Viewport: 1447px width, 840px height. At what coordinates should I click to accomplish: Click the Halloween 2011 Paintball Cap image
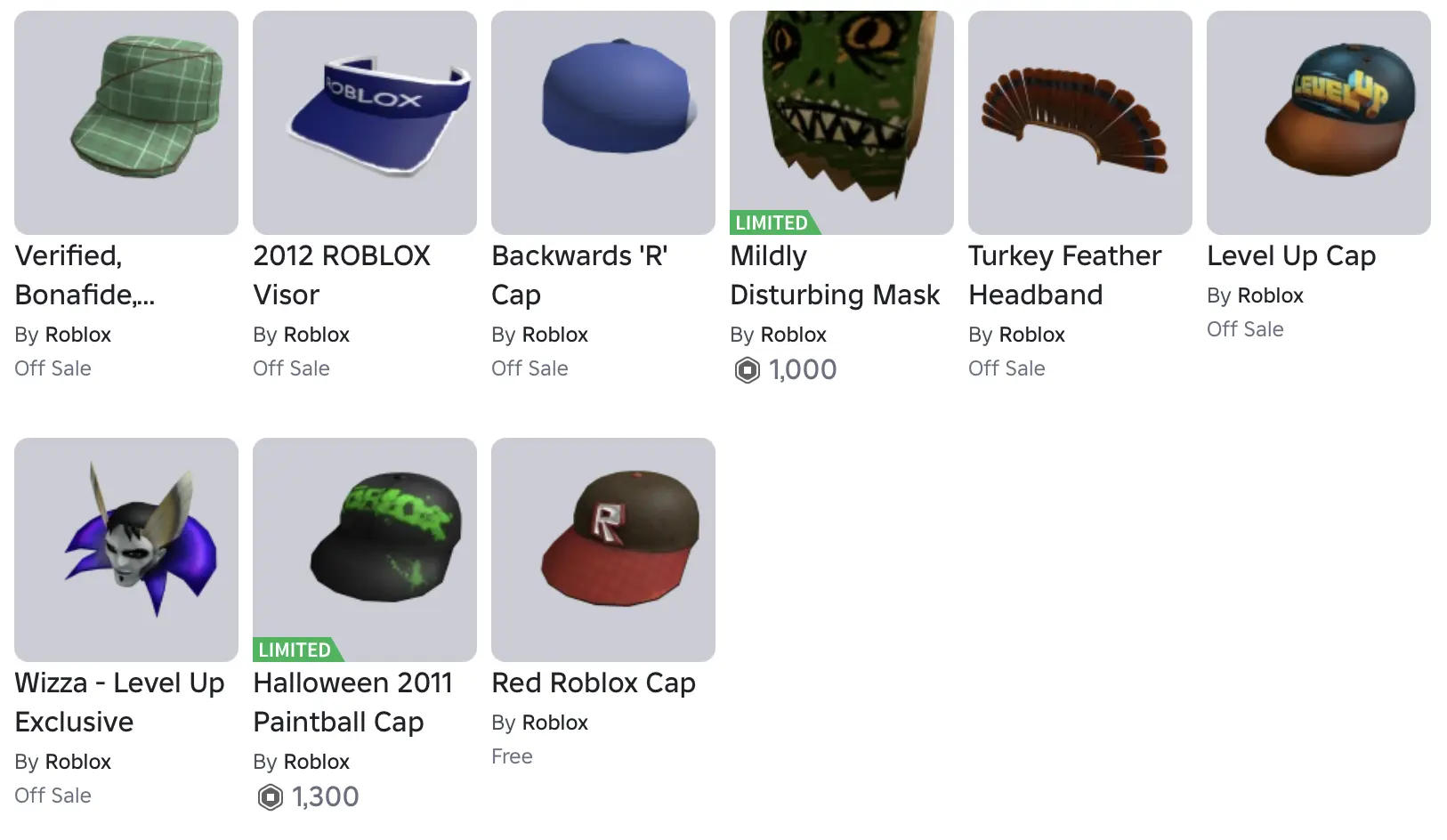tap(365, 545)
